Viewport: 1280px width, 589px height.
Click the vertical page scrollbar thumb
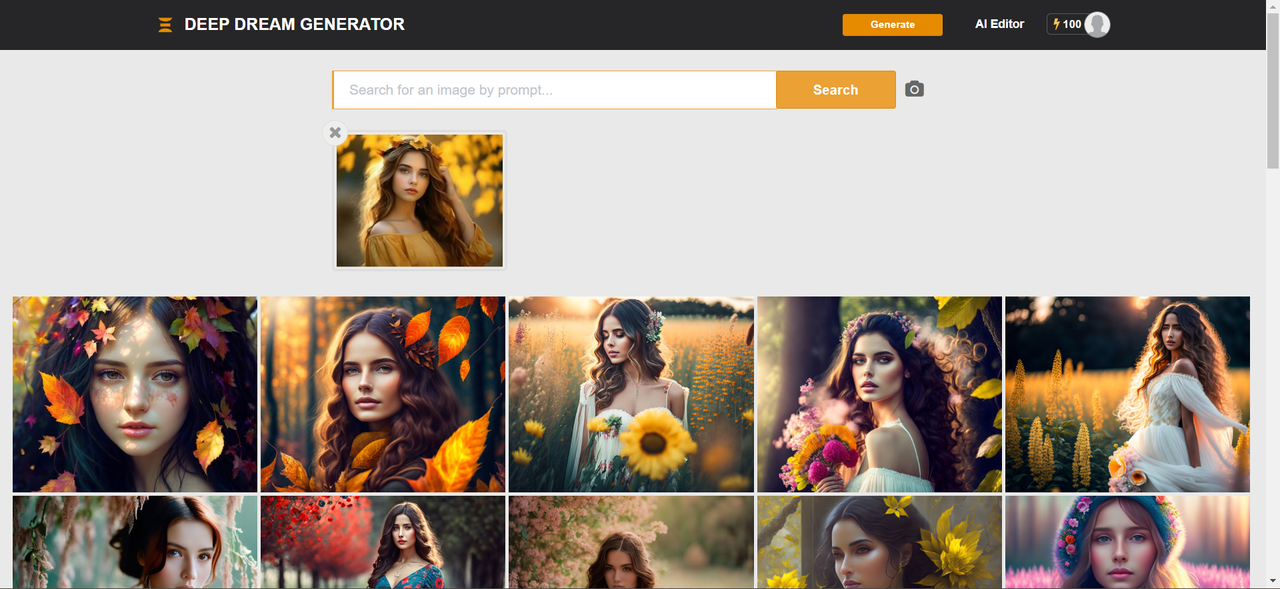point(1273,90)
